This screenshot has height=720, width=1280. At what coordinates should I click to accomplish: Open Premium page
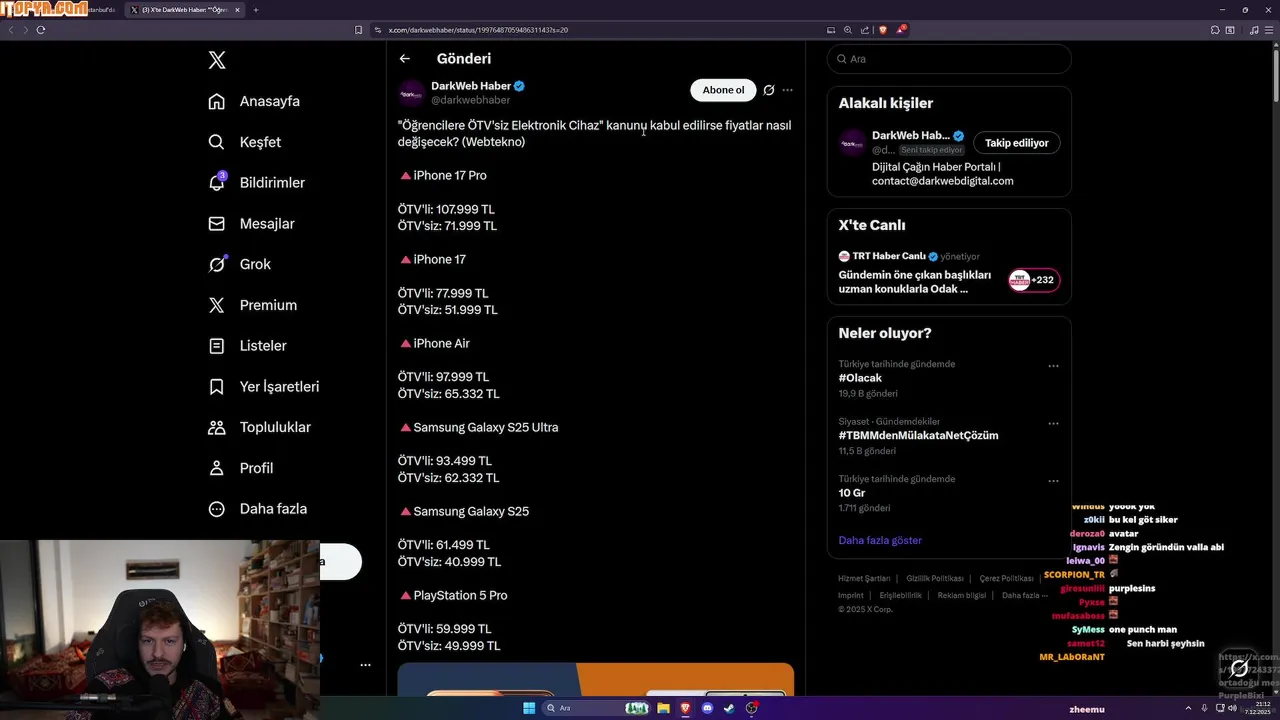point(252,305)
